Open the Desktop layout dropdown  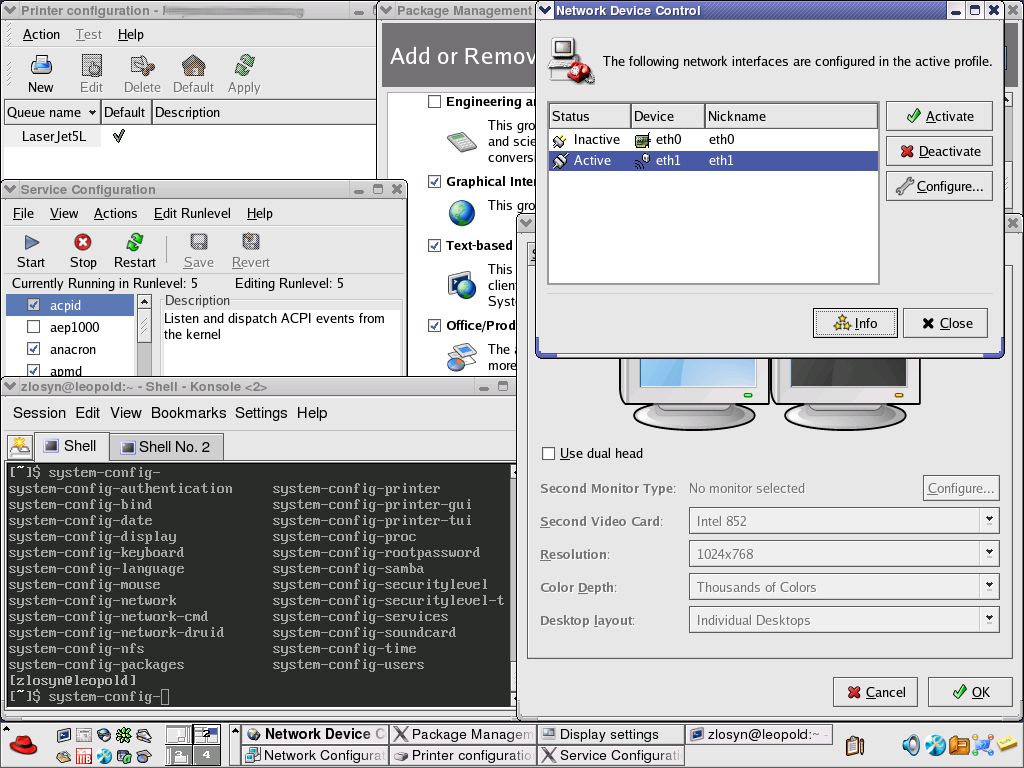coord(844,620)
